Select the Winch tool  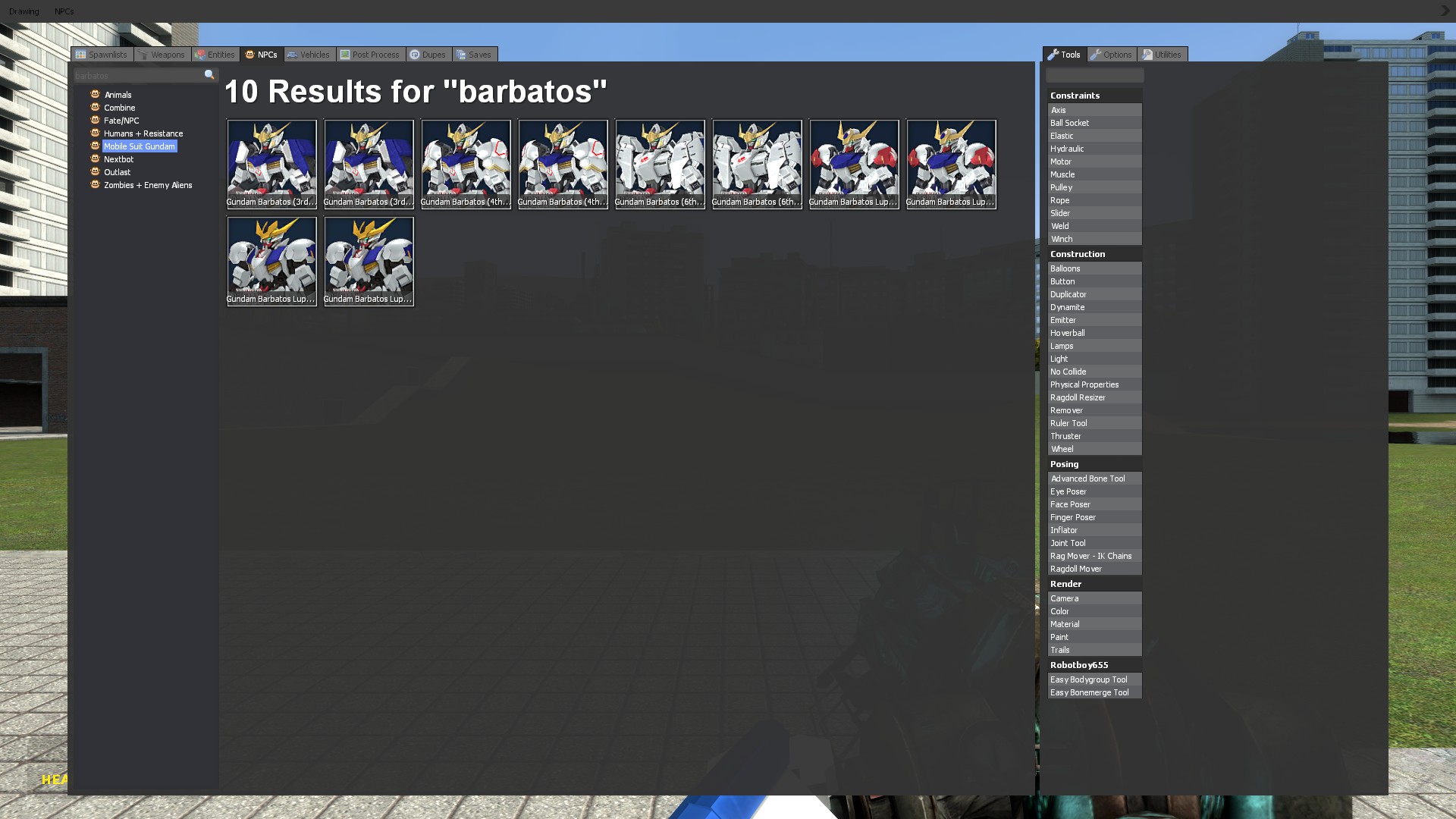click(1095, 239)
